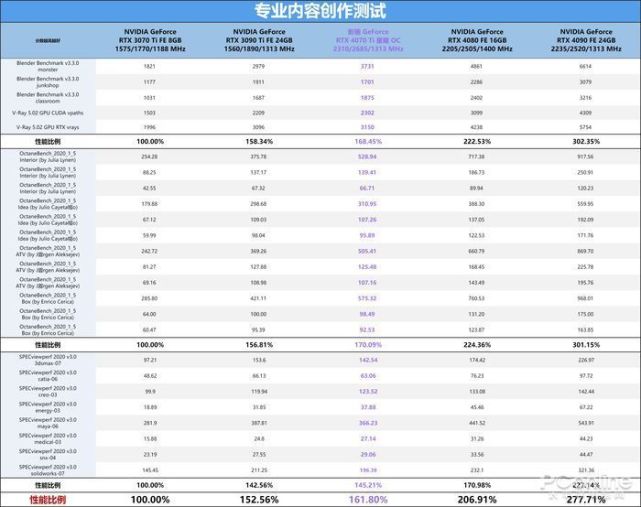
Task: Select the junkshop score 2286
Action: pos(476,82)
